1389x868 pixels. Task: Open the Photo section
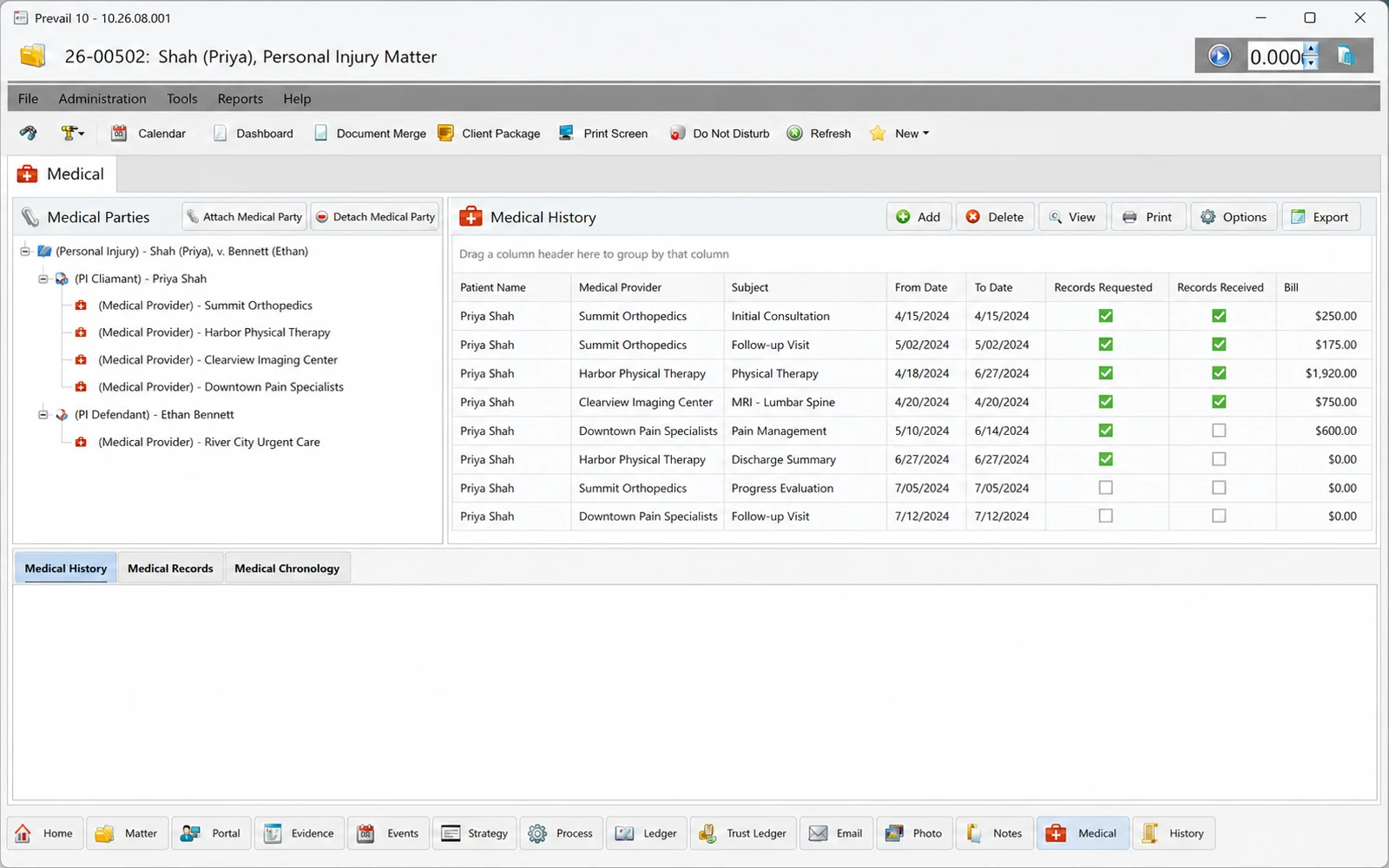pyautogui.click(x=915, y=833)
